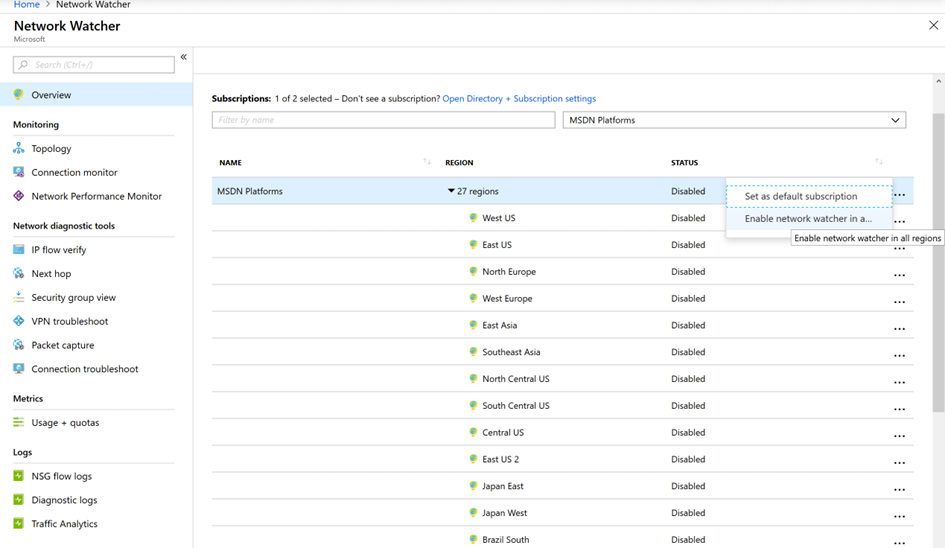
Task: Sort table by the Status column arrows
Action: 879,162
